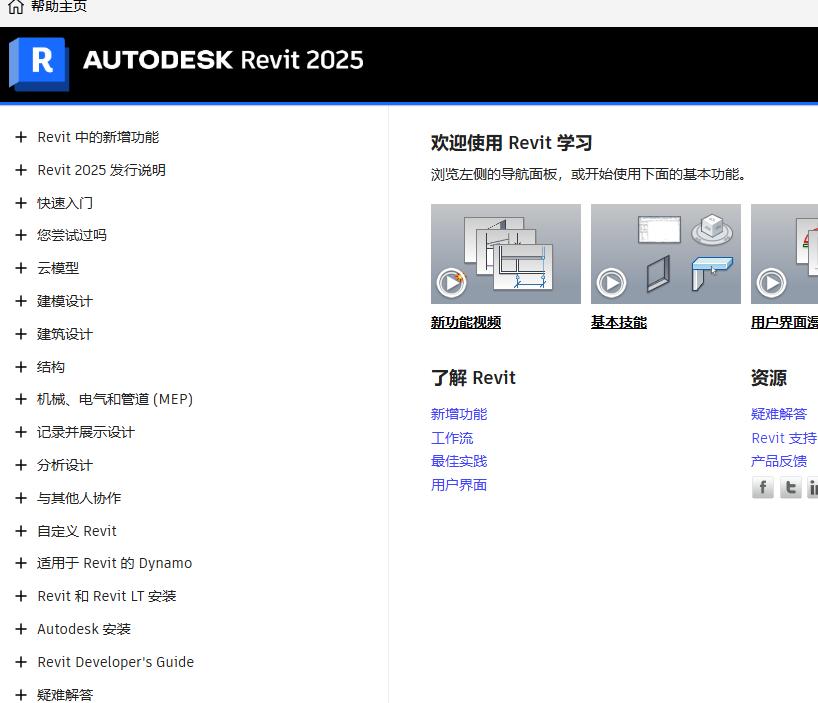Open the 'Revit 支持' resource link
This screenshot has height=703, width=818.
click(x=784, y=438)
